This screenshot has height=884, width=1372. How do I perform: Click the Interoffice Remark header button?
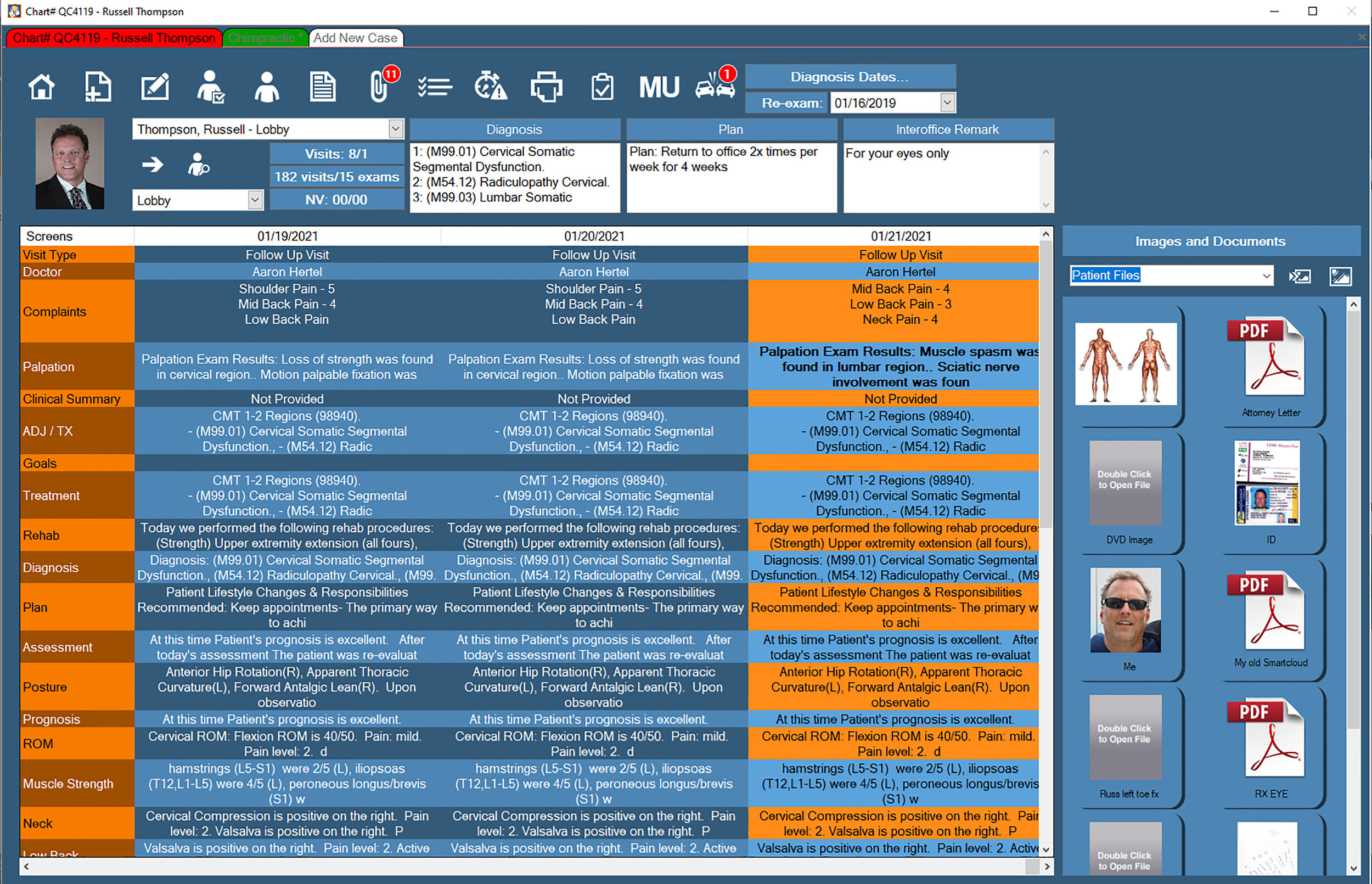point(947,129)
